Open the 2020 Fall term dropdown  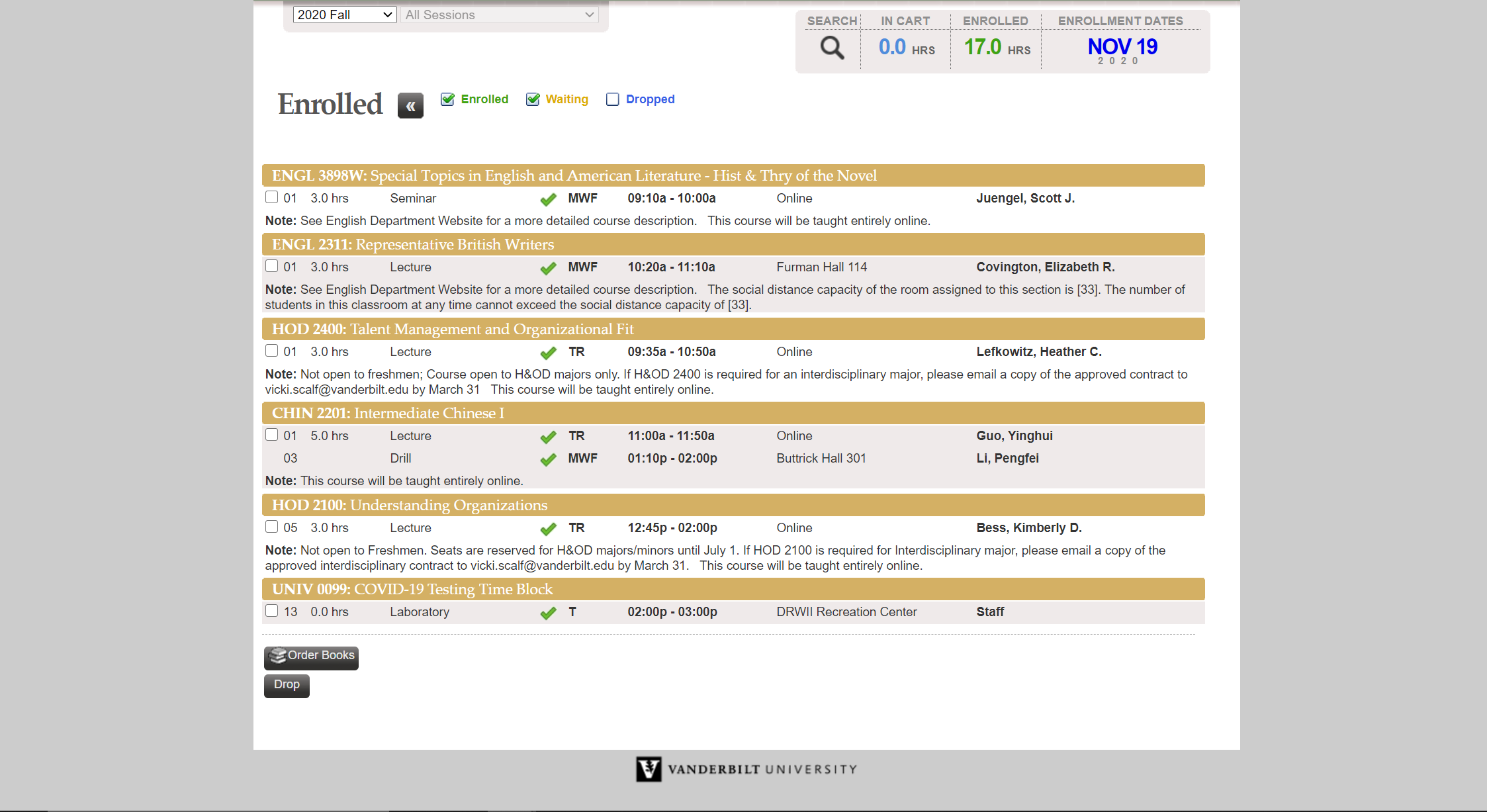[x=344, y=15]
